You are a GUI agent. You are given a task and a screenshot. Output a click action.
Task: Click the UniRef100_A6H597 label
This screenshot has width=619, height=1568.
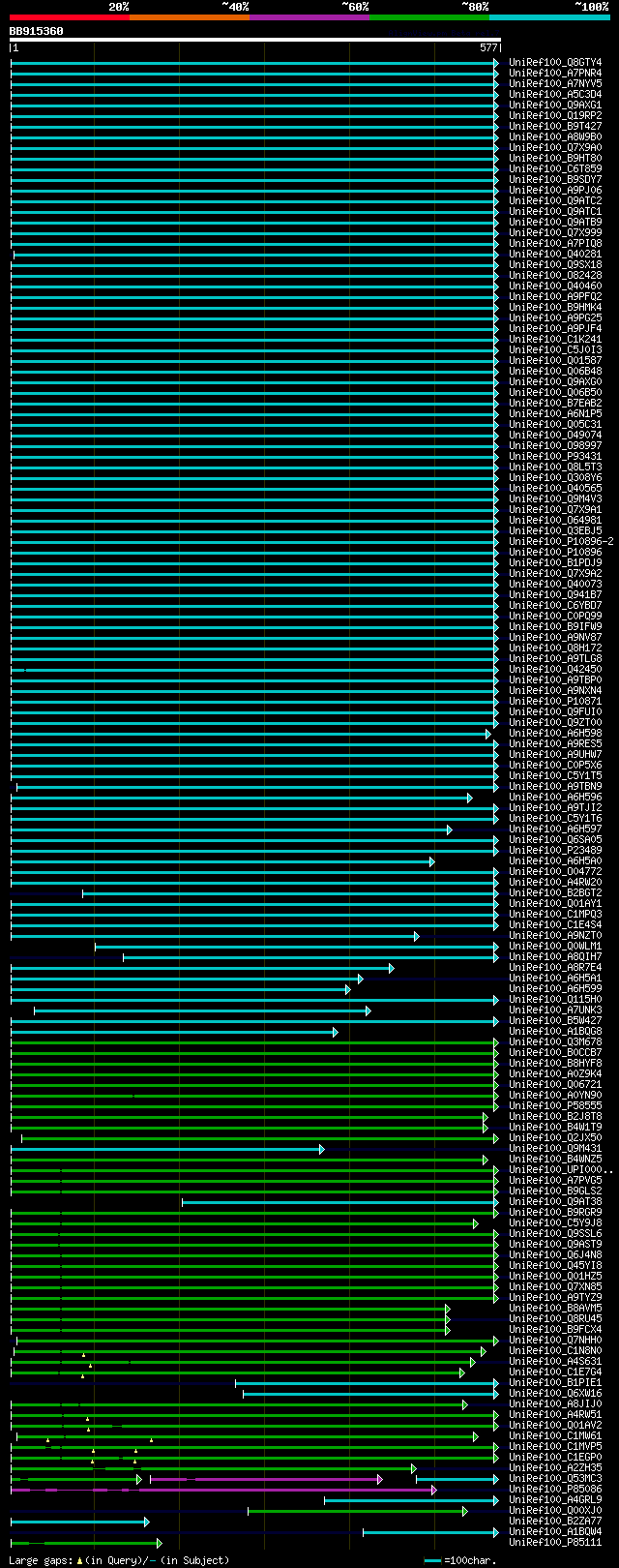point(555,829)
